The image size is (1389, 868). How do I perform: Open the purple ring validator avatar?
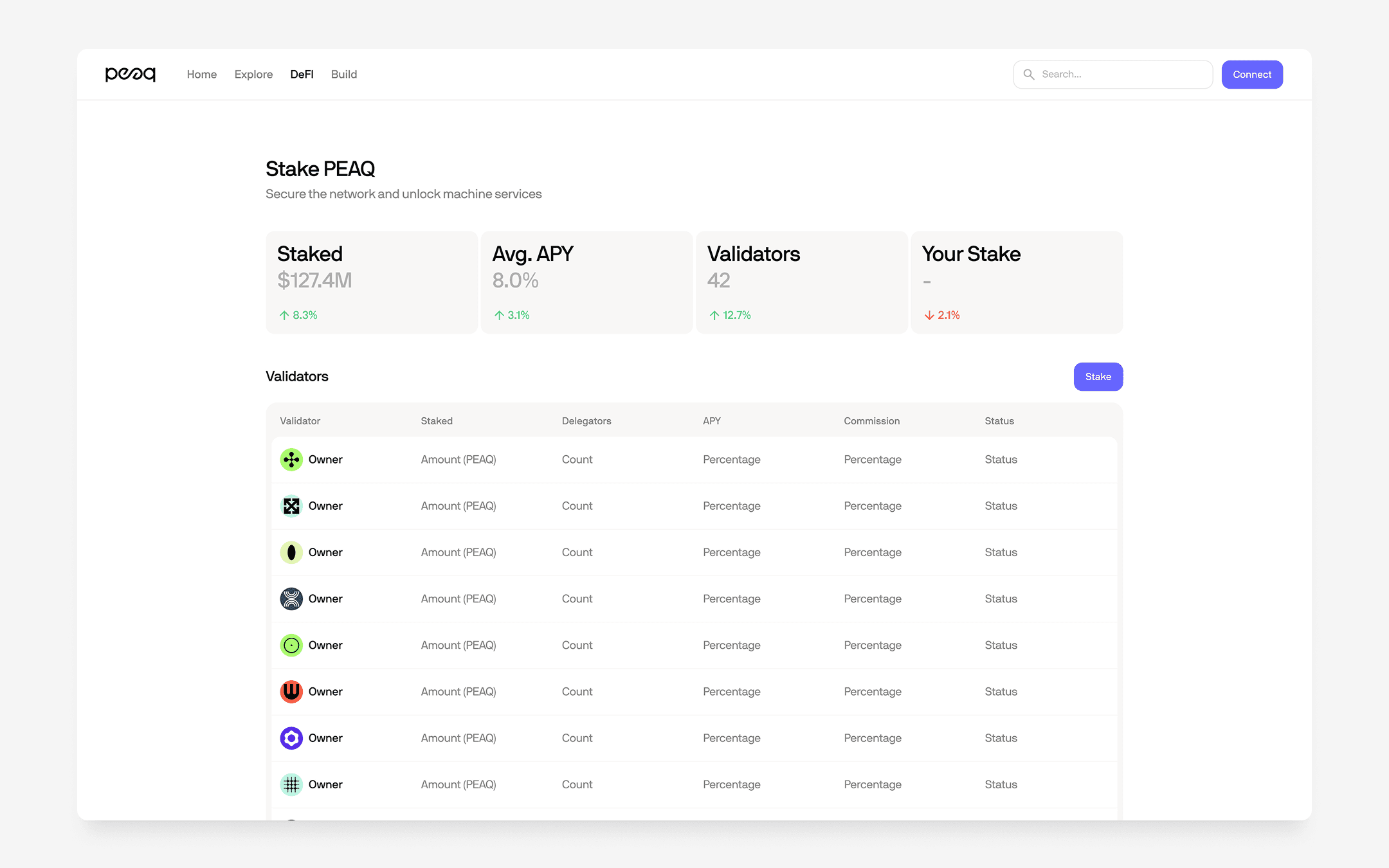[x=291, y=738]
